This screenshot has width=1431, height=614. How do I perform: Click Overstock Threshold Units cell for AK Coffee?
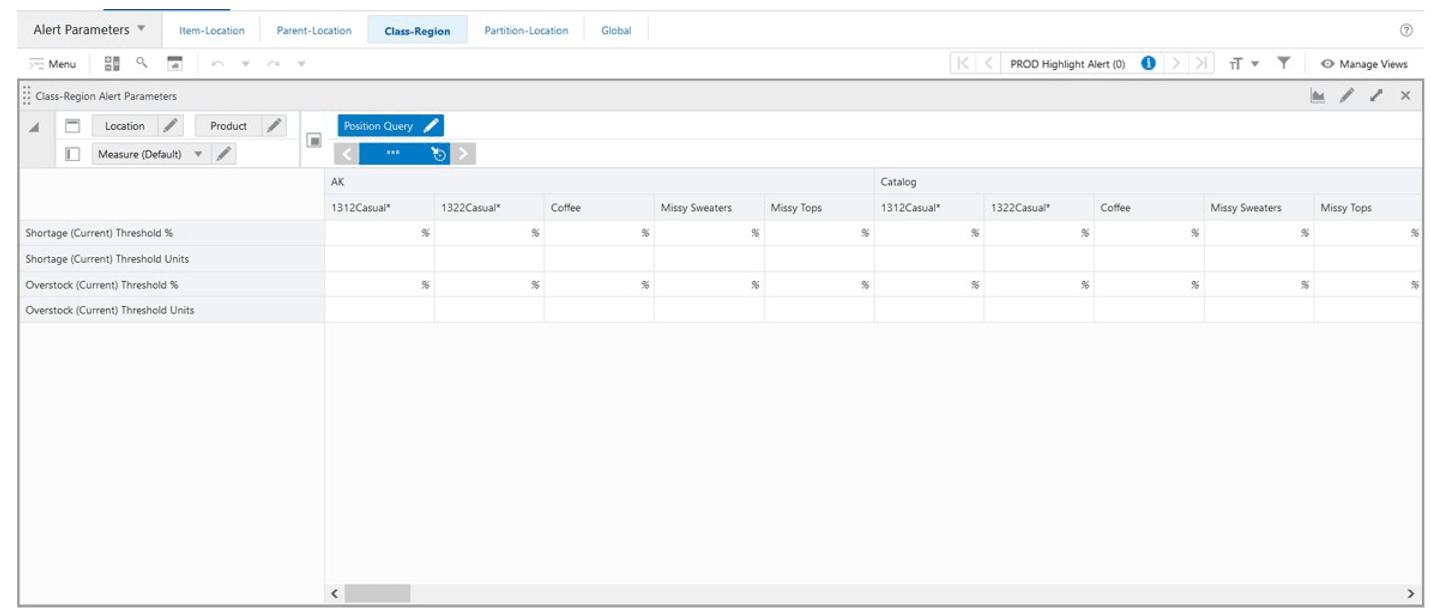(599, 310)
